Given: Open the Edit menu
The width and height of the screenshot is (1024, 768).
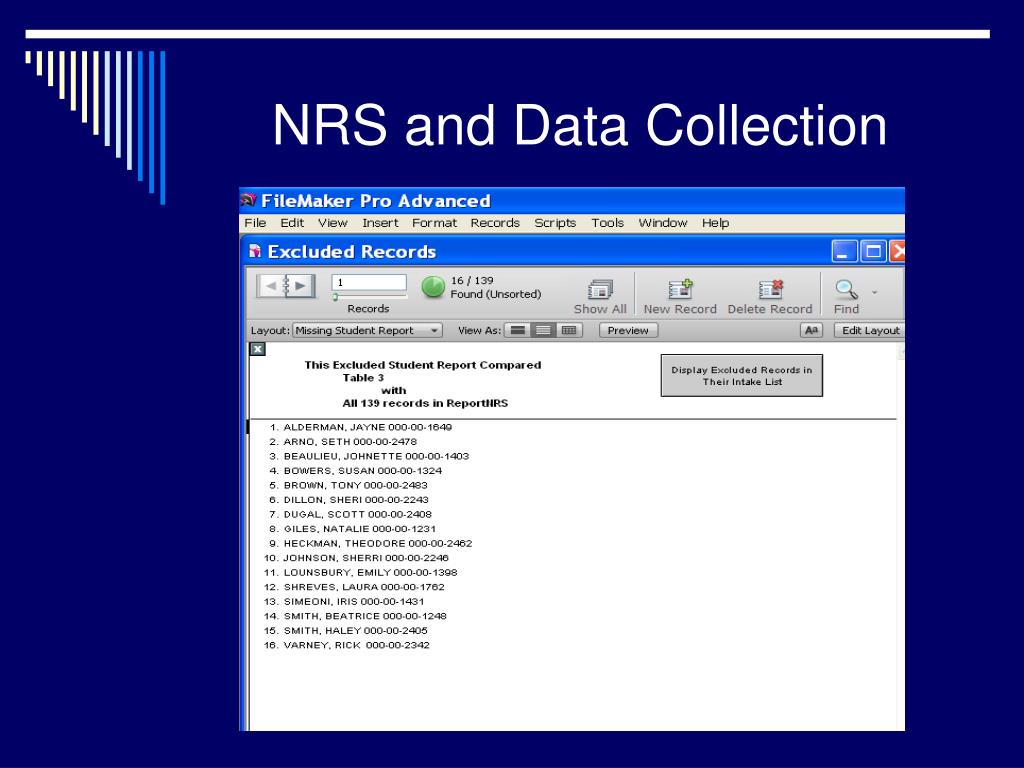Looking at the screenshot, I should (x=292, y=223).
